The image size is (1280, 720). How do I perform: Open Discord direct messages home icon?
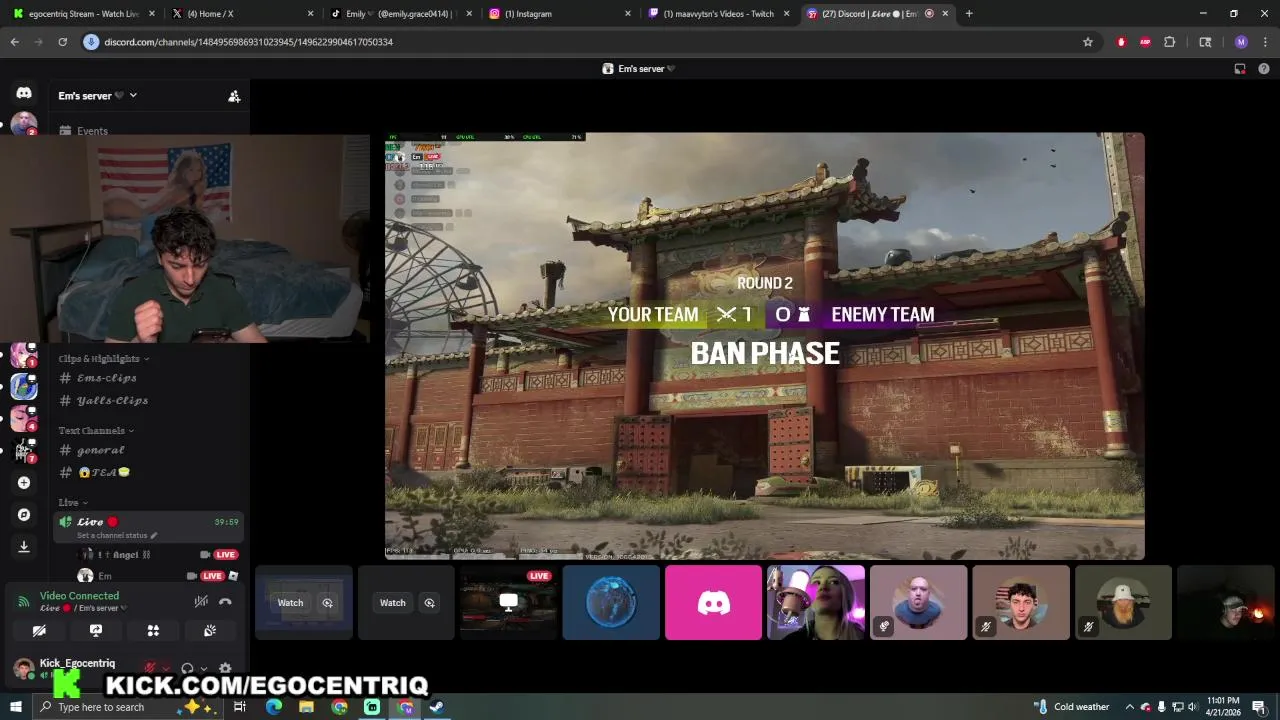pyautogui.click(x=24, y=93)
